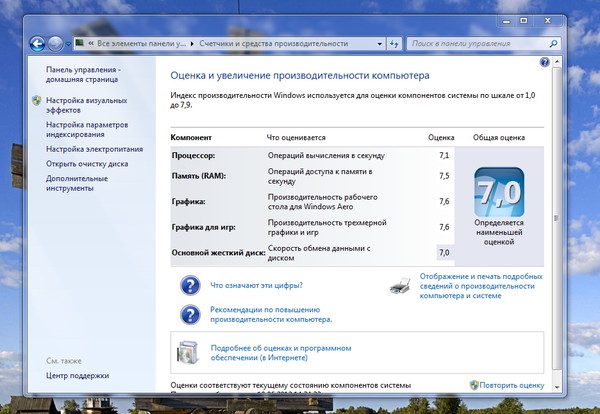Click shield icon next to 'Повторить оценку'
The width and height of the screenshot is (600, 414).
(474, 385)
